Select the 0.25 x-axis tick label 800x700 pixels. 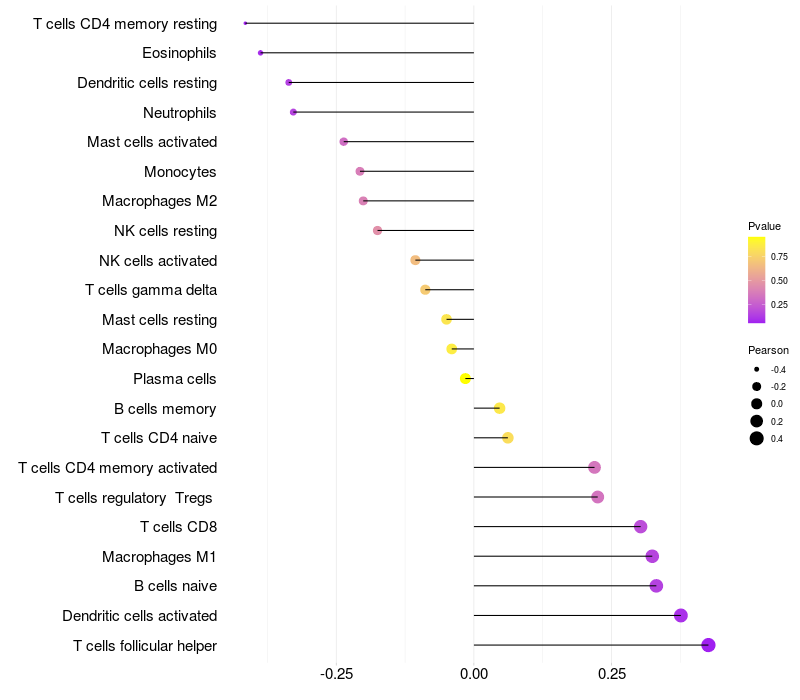[x=612, y=674]
